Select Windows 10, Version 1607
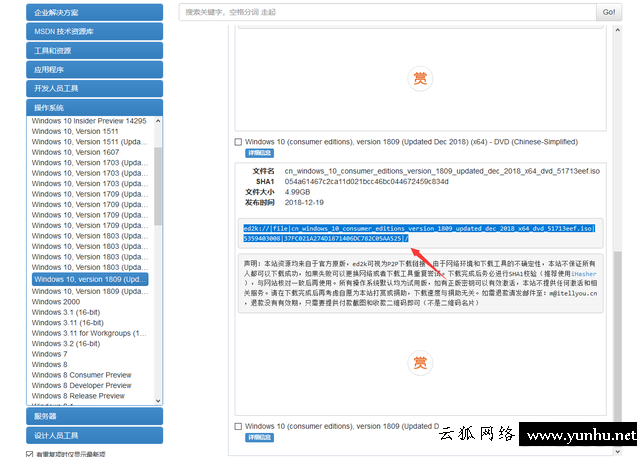This screenshot has width=640, height=457. point(76,152)
